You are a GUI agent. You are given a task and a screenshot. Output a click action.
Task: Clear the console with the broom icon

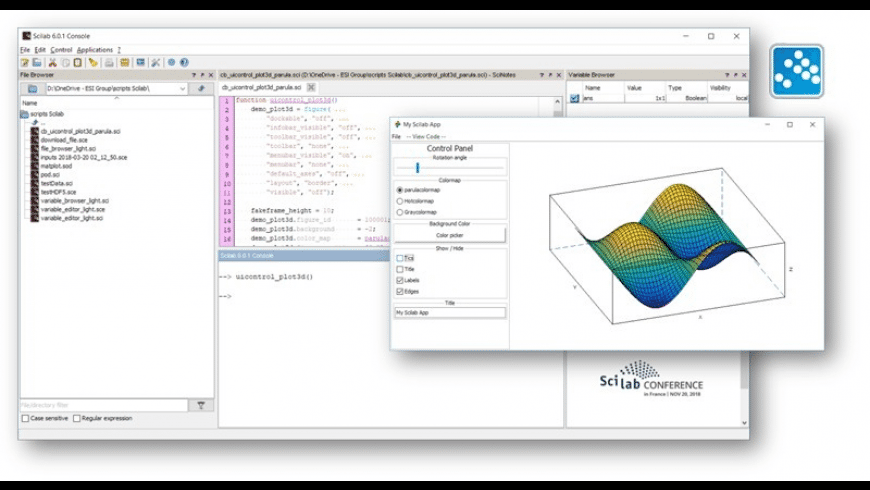pos(93,63)
